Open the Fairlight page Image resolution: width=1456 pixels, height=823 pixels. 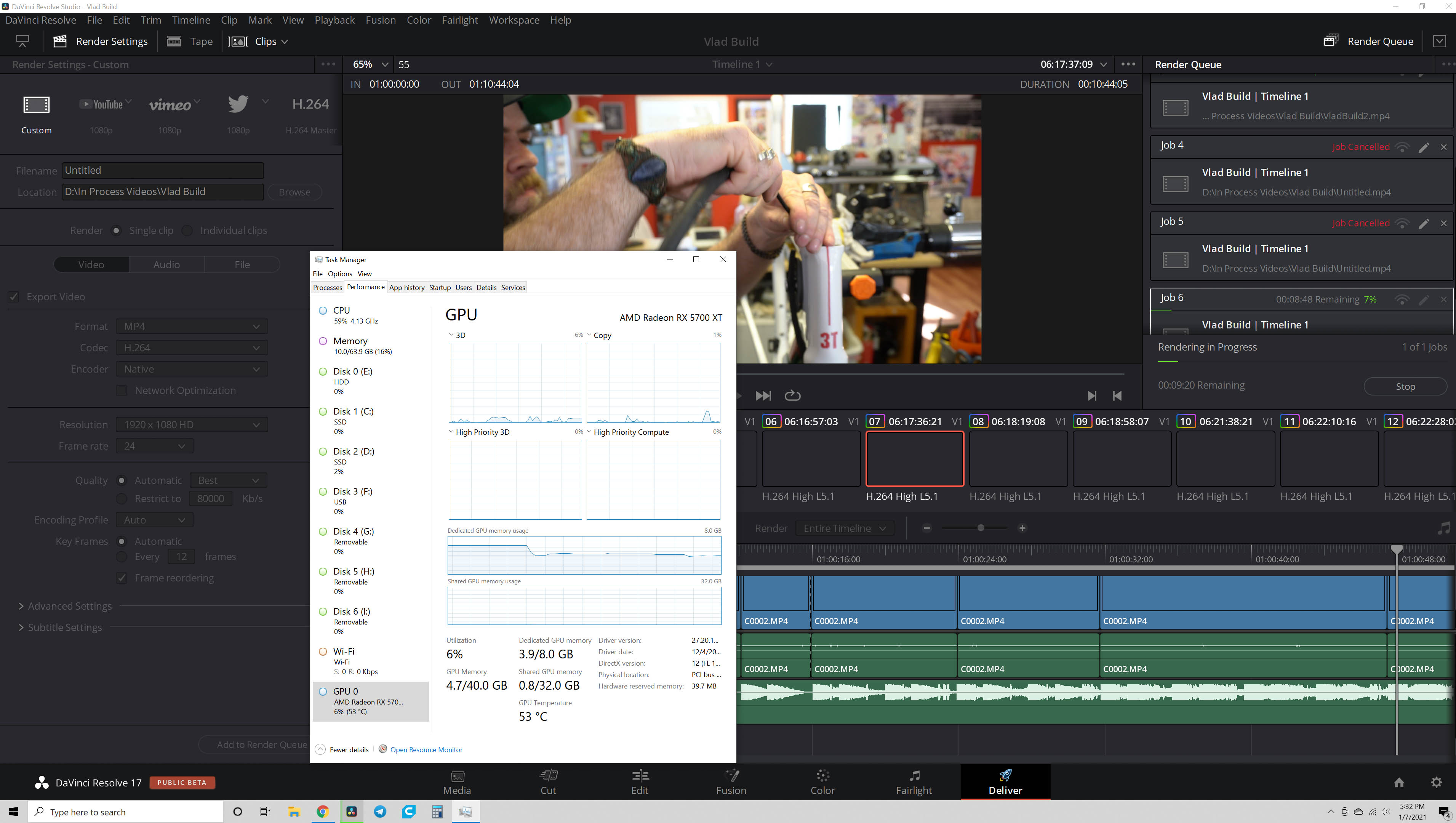[914, 782]
